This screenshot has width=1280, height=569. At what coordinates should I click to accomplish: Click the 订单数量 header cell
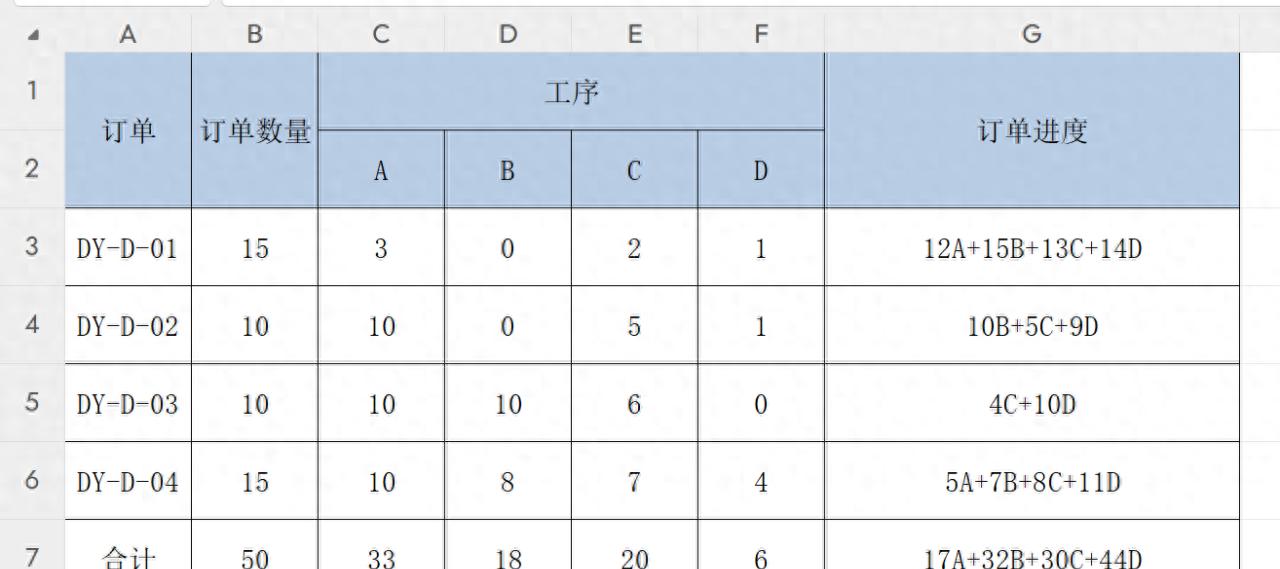point(255,130)
